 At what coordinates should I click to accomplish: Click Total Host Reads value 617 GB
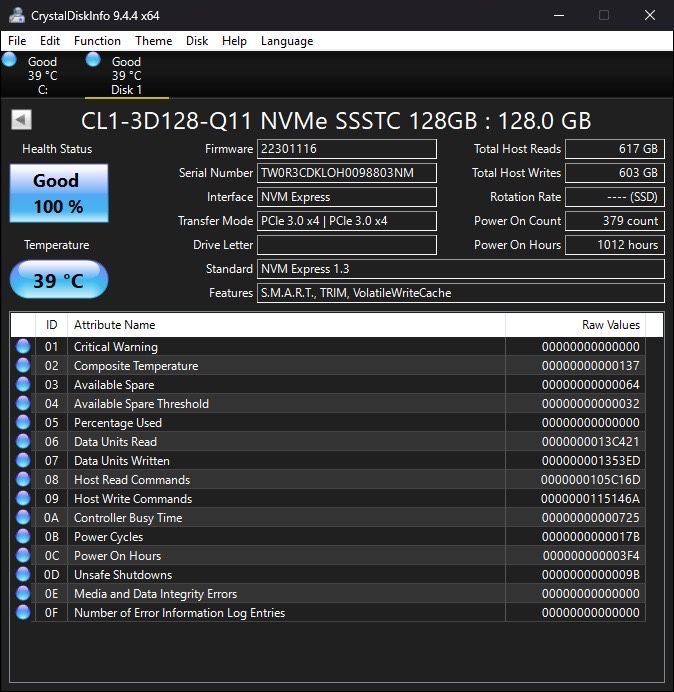615,149
